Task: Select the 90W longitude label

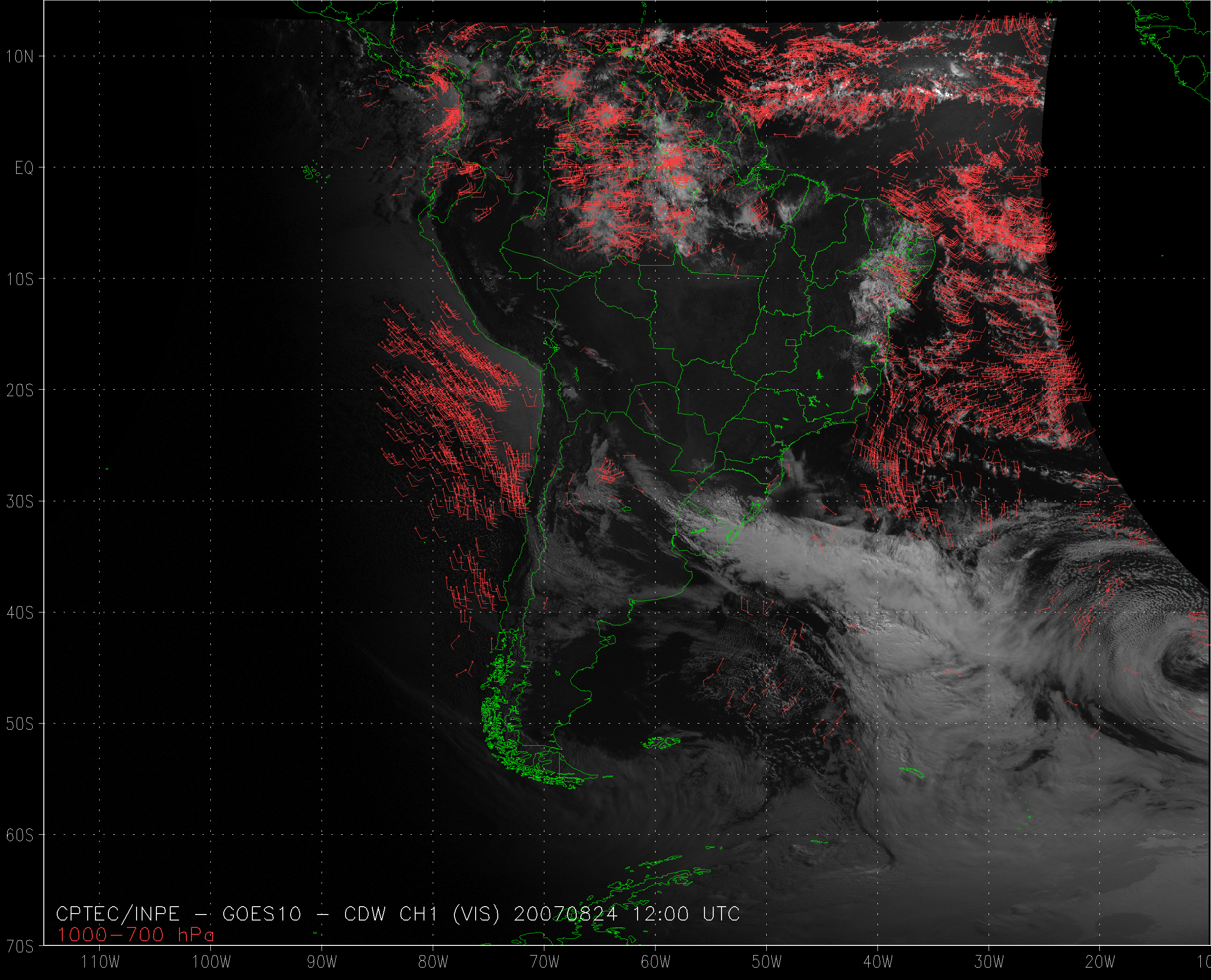Action: pos(322,962)
